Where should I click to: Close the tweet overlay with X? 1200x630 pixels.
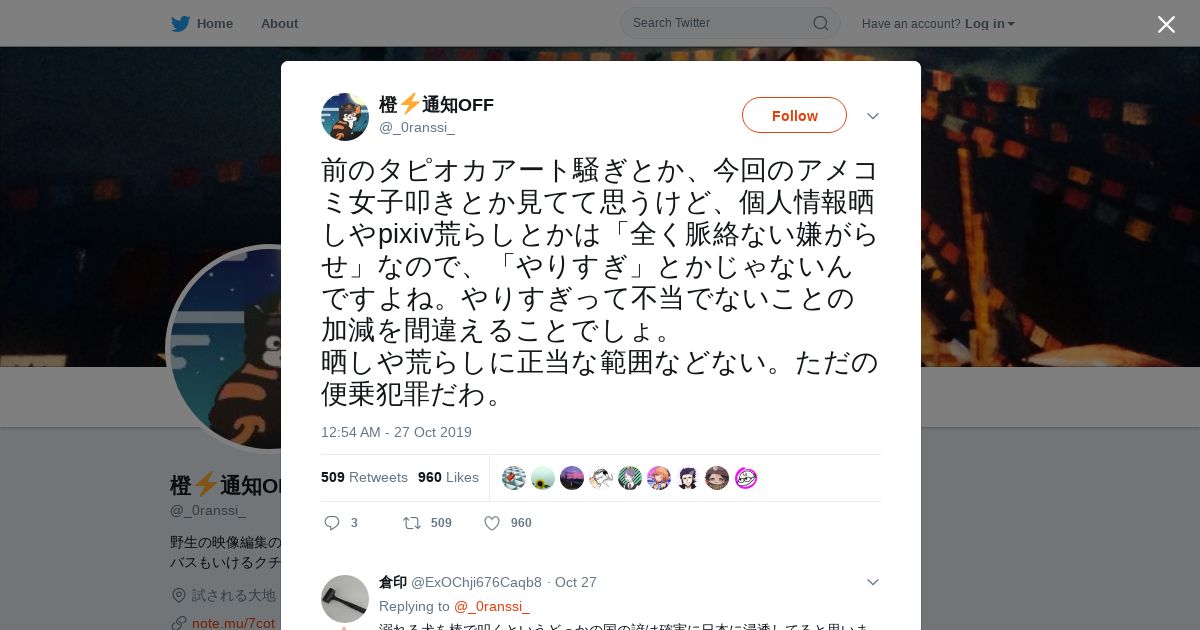[1166, 24]
